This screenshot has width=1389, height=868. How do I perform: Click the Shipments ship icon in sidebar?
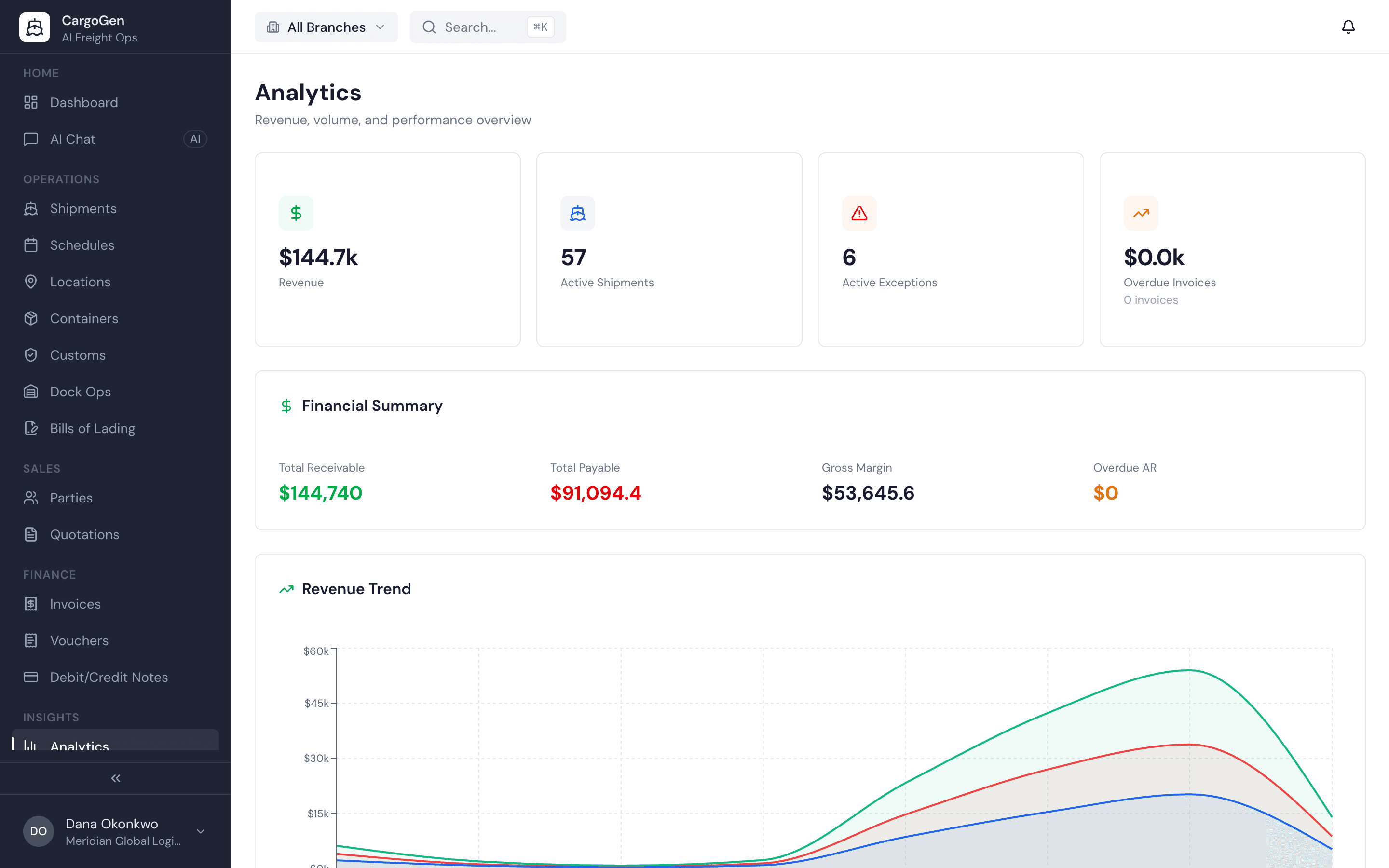pyautogui.click(x=31, y=208)
